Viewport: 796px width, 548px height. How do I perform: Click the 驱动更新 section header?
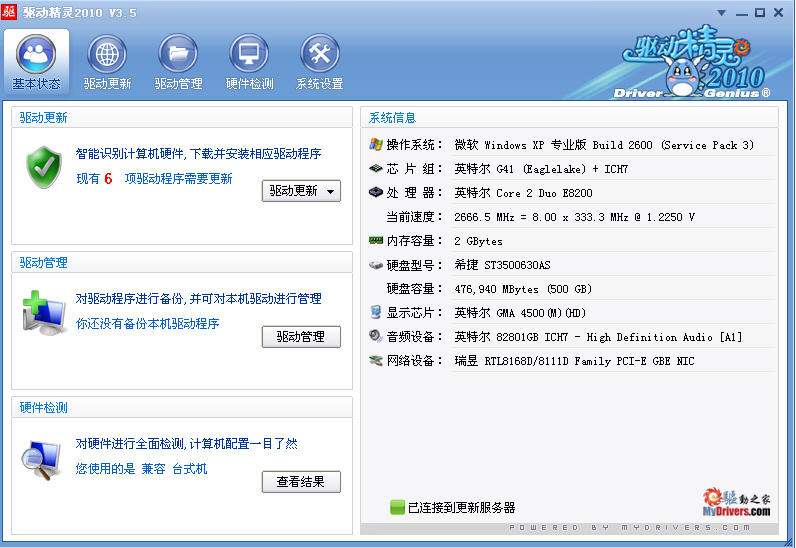click(x=43, y=117)
